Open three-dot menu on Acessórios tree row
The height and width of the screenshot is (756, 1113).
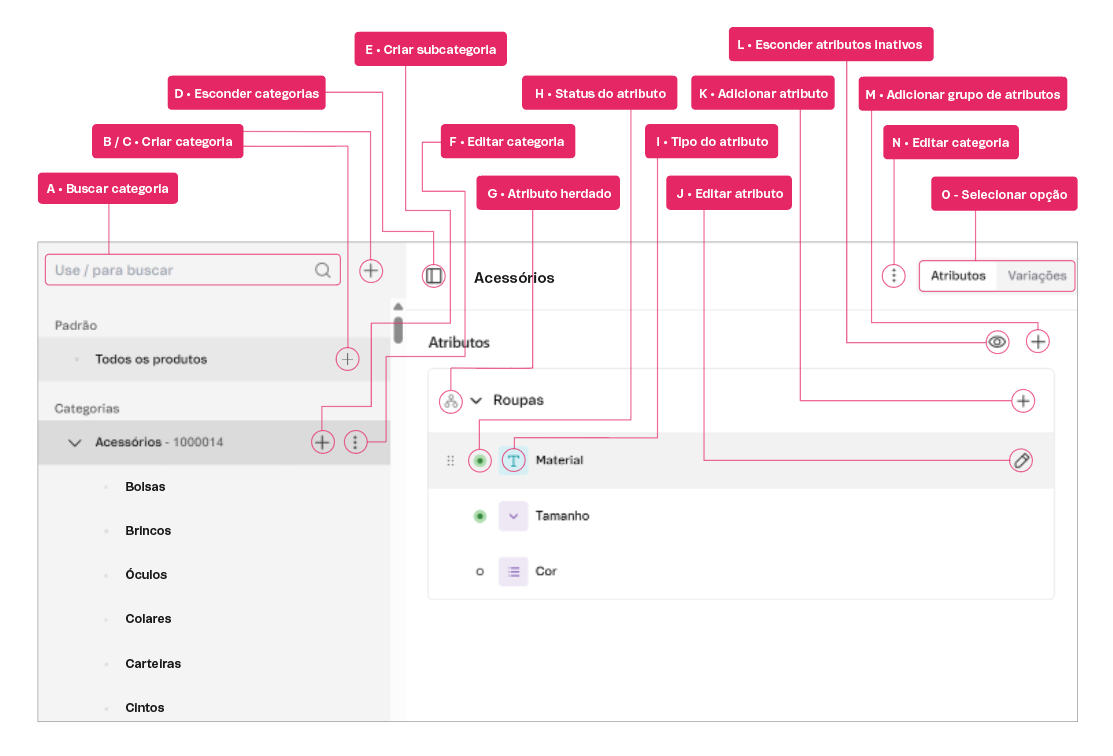[x=356, y=442]
